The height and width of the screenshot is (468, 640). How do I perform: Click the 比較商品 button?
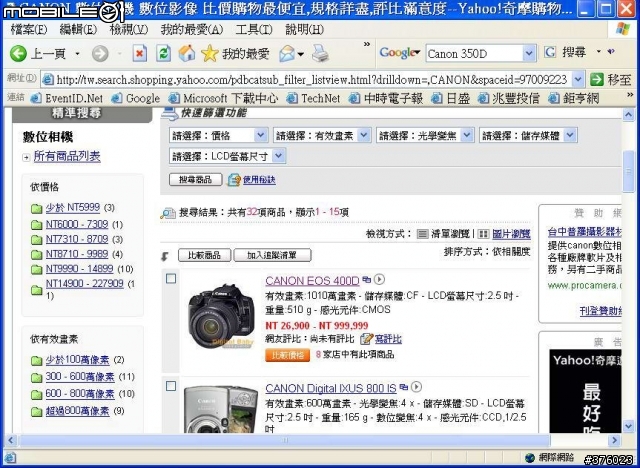click(204, 255)
